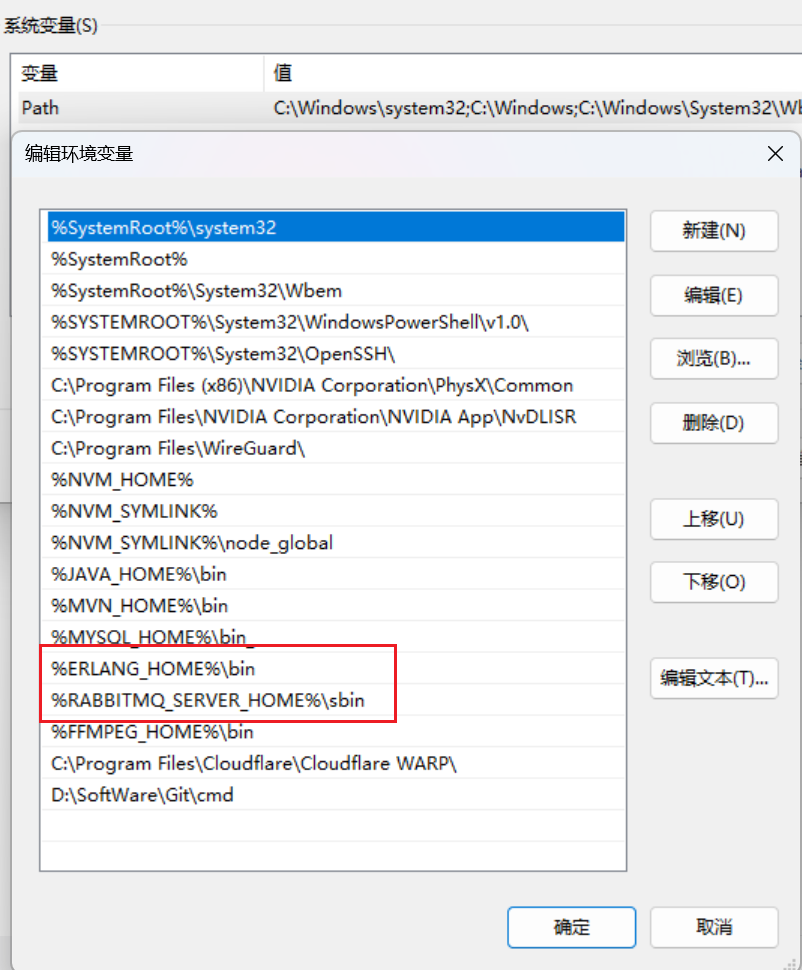Select the %FFMPEG_HOME%\bin entry
Screen dimensions: 802x970
[x=153, y=732]
